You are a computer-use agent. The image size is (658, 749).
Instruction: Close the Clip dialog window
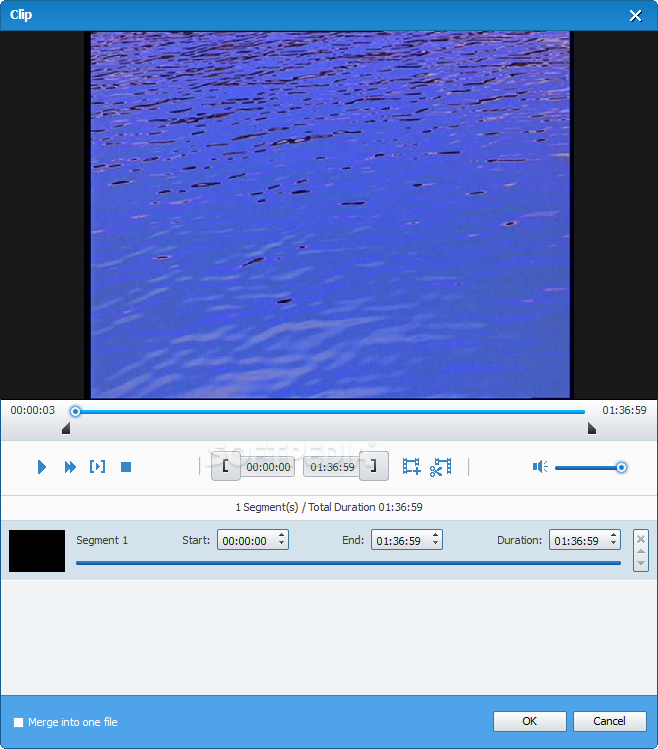click(636, 16)
